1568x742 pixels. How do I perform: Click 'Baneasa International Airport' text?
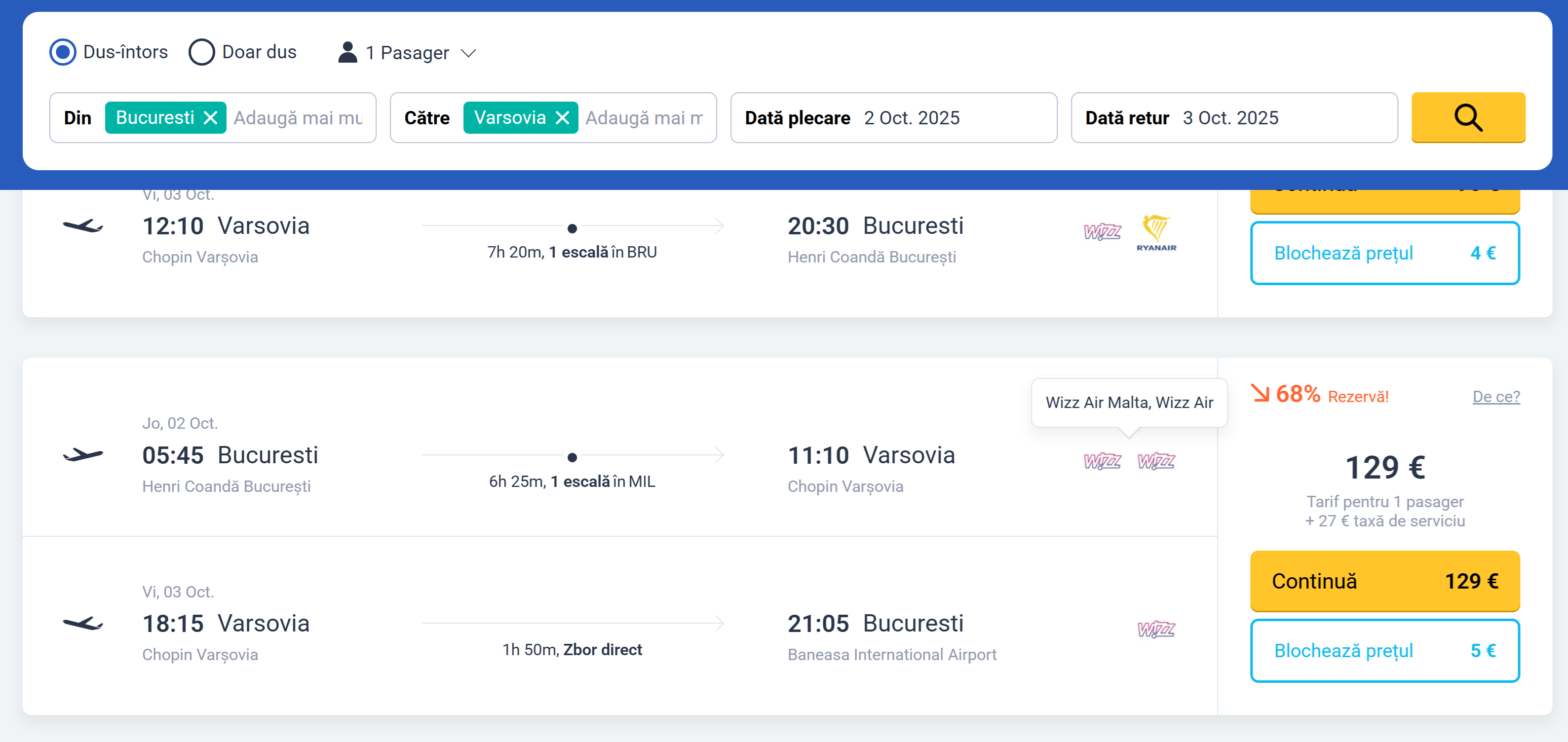(892, 654)
